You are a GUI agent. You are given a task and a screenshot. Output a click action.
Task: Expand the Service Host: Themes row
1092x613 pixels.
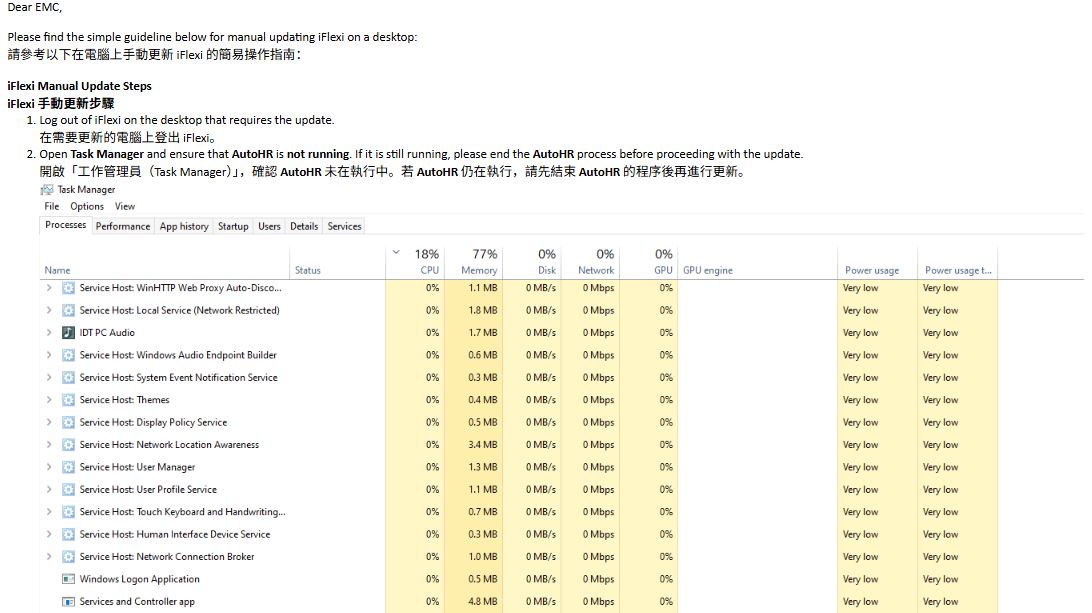[x=49, y=400]
